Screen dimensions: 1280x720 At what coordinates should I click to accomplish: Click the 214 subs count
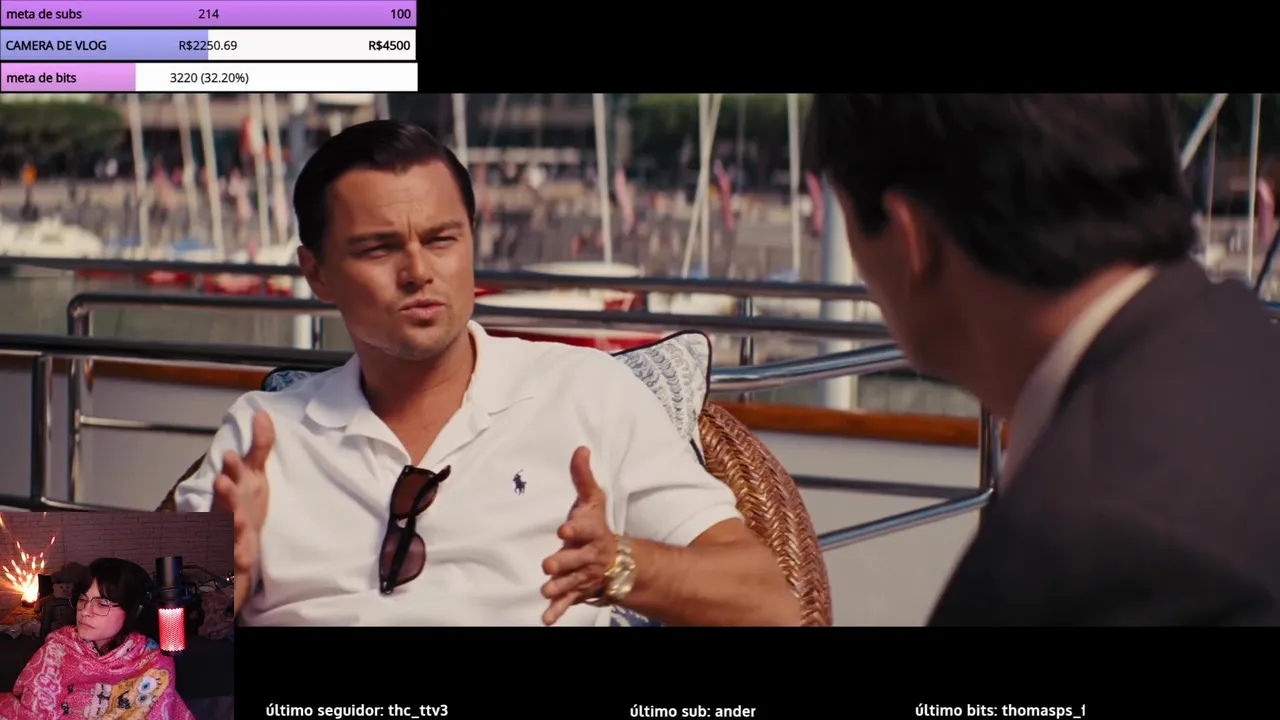208,14
